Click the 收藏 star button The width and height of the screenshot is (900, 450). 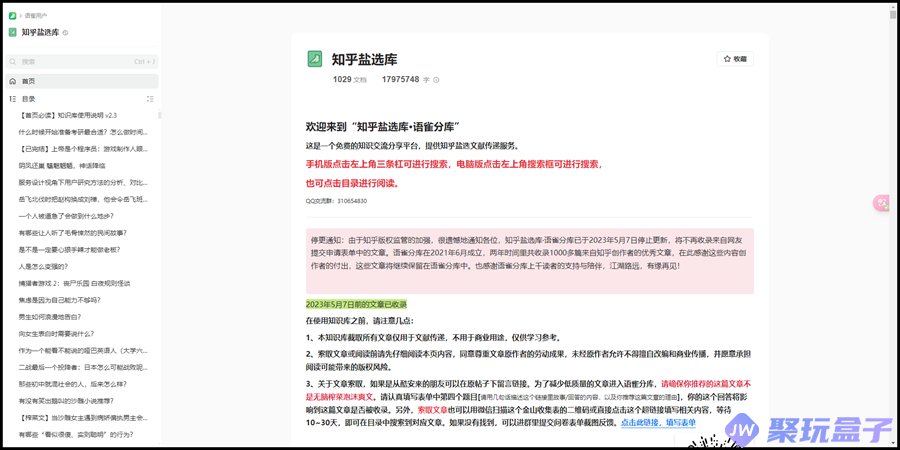coord(735,59)
